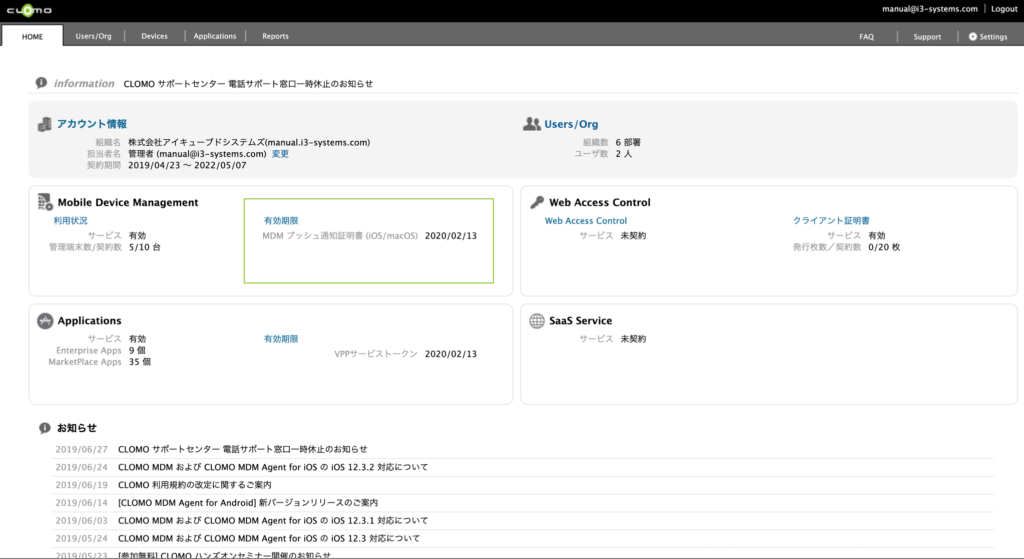Screen dimensions: 1024x559
Task: Click the 0/20 枚 issued certificates value
Action: point(884,248)
